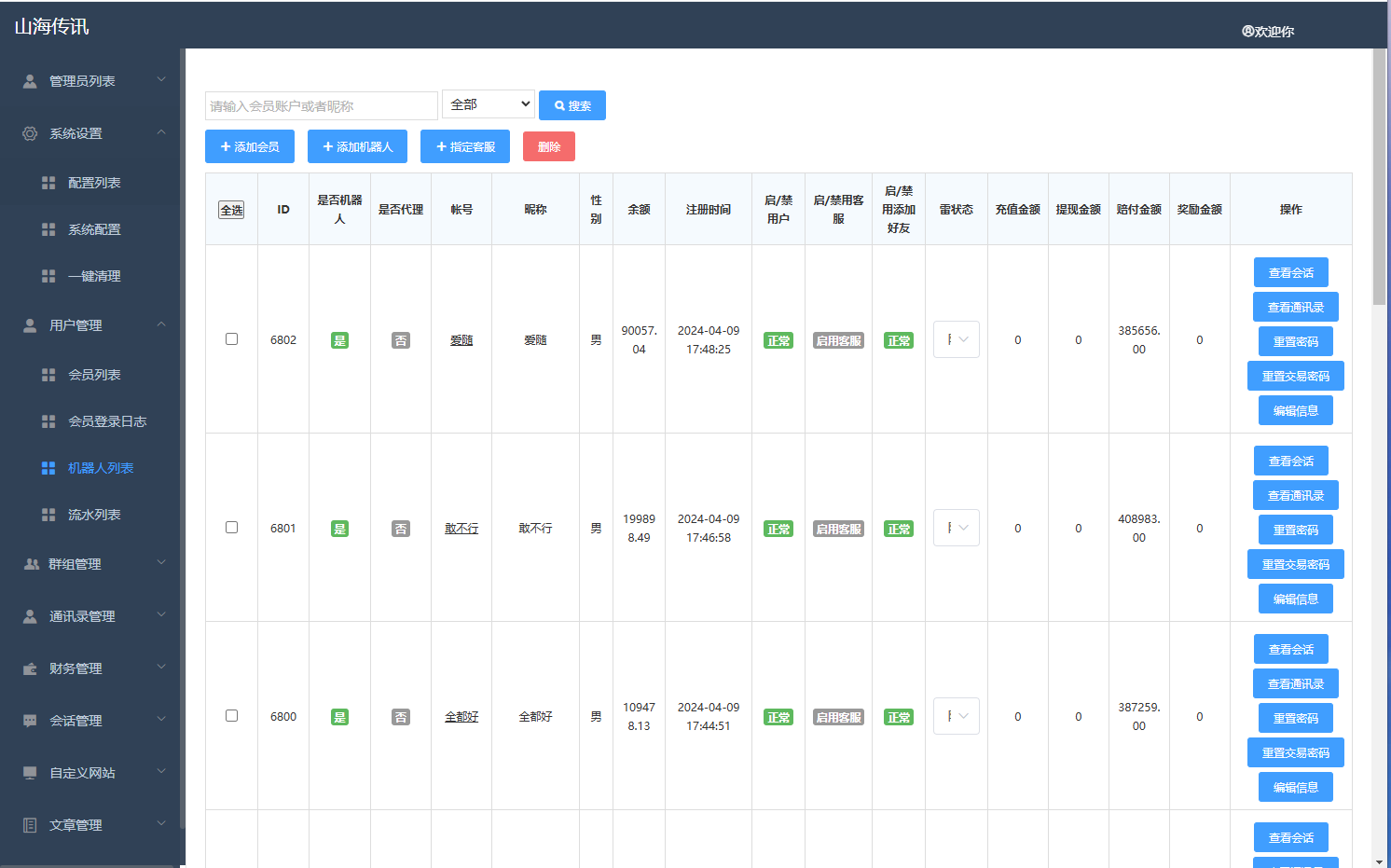1391x868 pixels.
Task: Expand the 财务管理 menu chevron
Action: click(x=161, y=668)
